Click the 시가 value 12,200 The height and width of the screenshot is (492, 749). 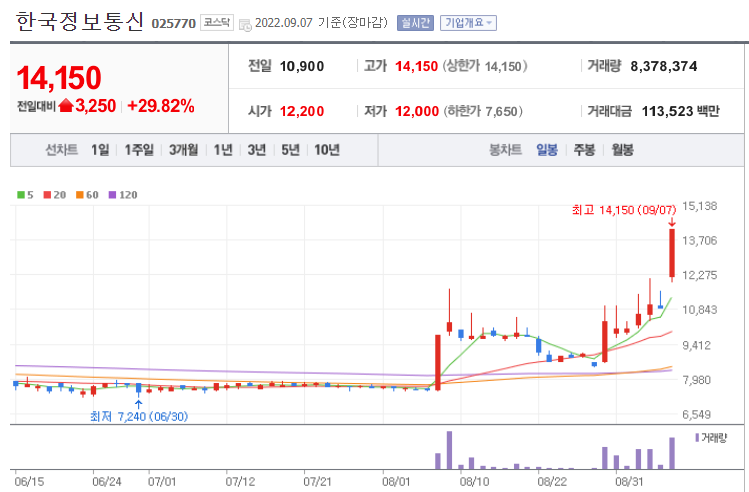click(x=302, y=111)
